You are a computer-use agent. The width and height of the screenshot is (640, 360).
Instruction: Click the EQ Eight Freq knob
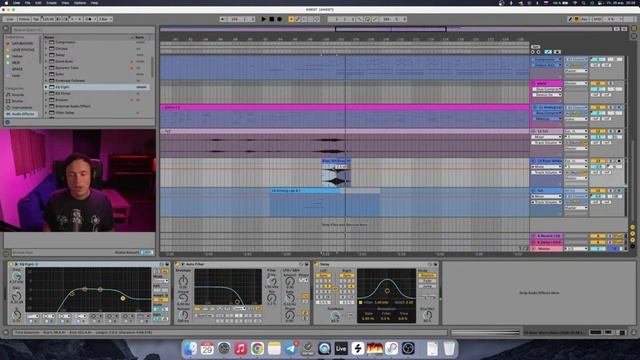coord(16,277)
